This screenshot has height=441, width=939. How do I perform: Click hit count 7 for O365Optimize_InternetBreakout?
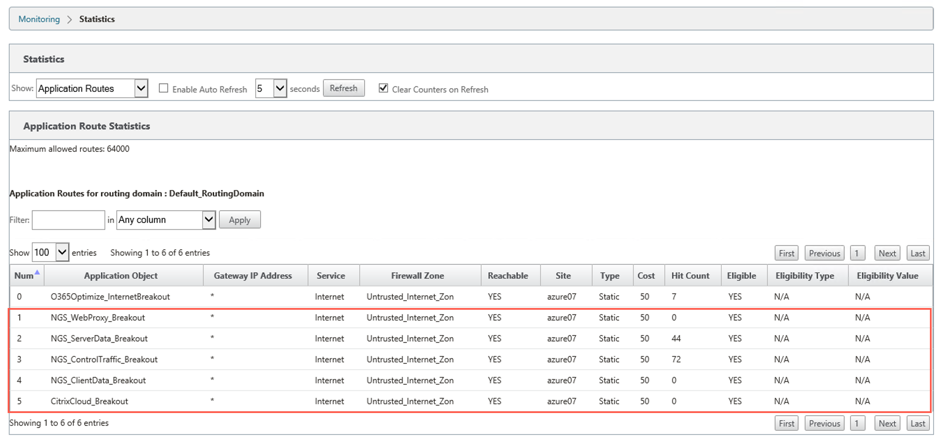tap(674, 297)
